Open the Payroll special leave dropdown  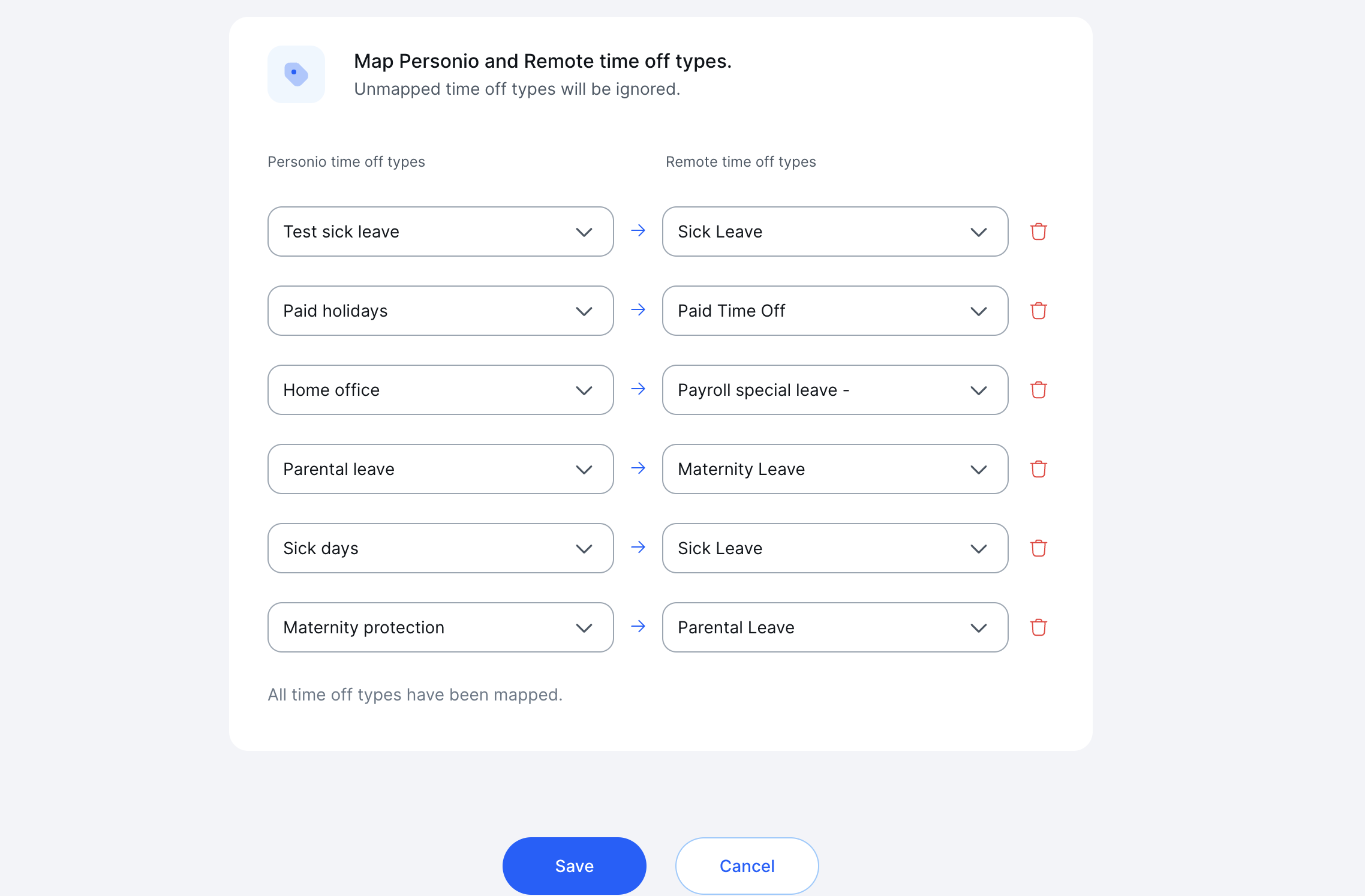pos(835,390)
